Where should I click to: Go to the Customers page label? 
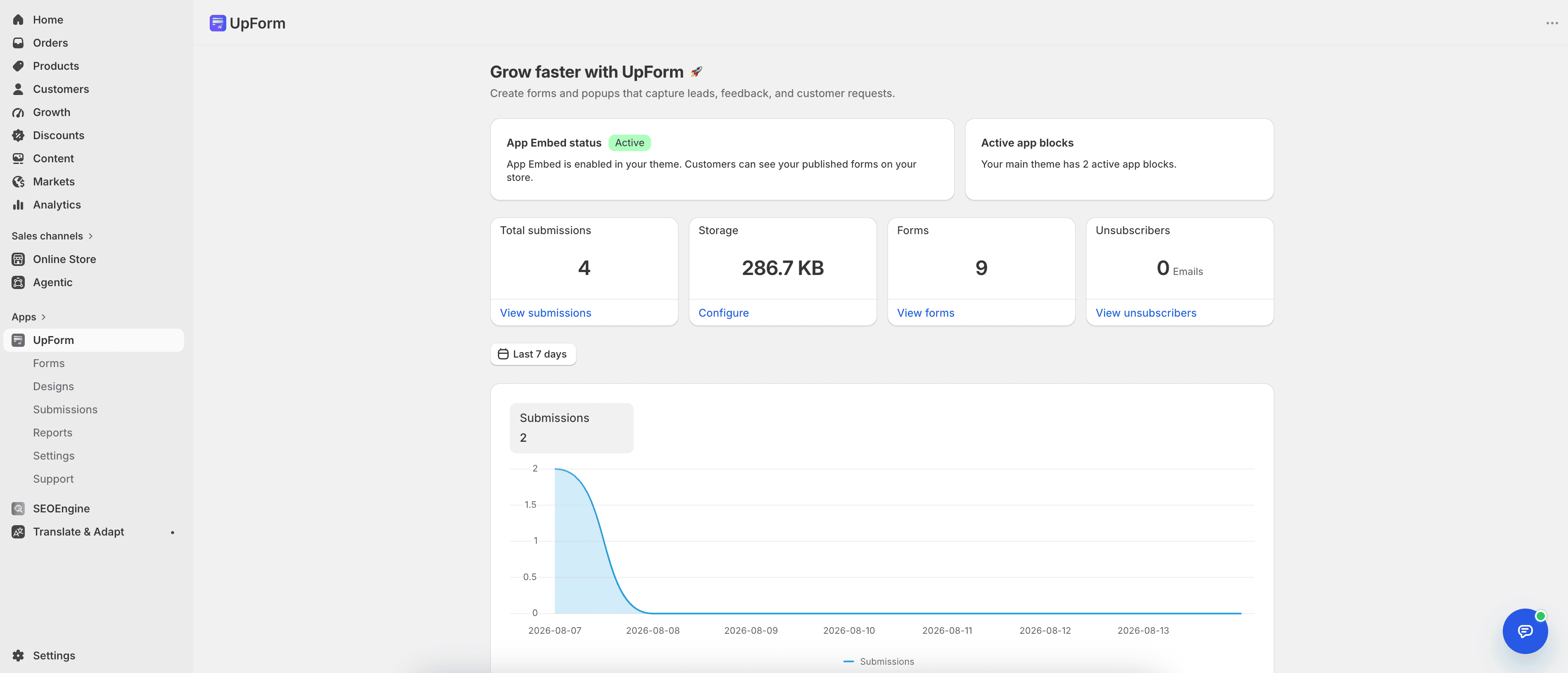(x=61, y=89)
